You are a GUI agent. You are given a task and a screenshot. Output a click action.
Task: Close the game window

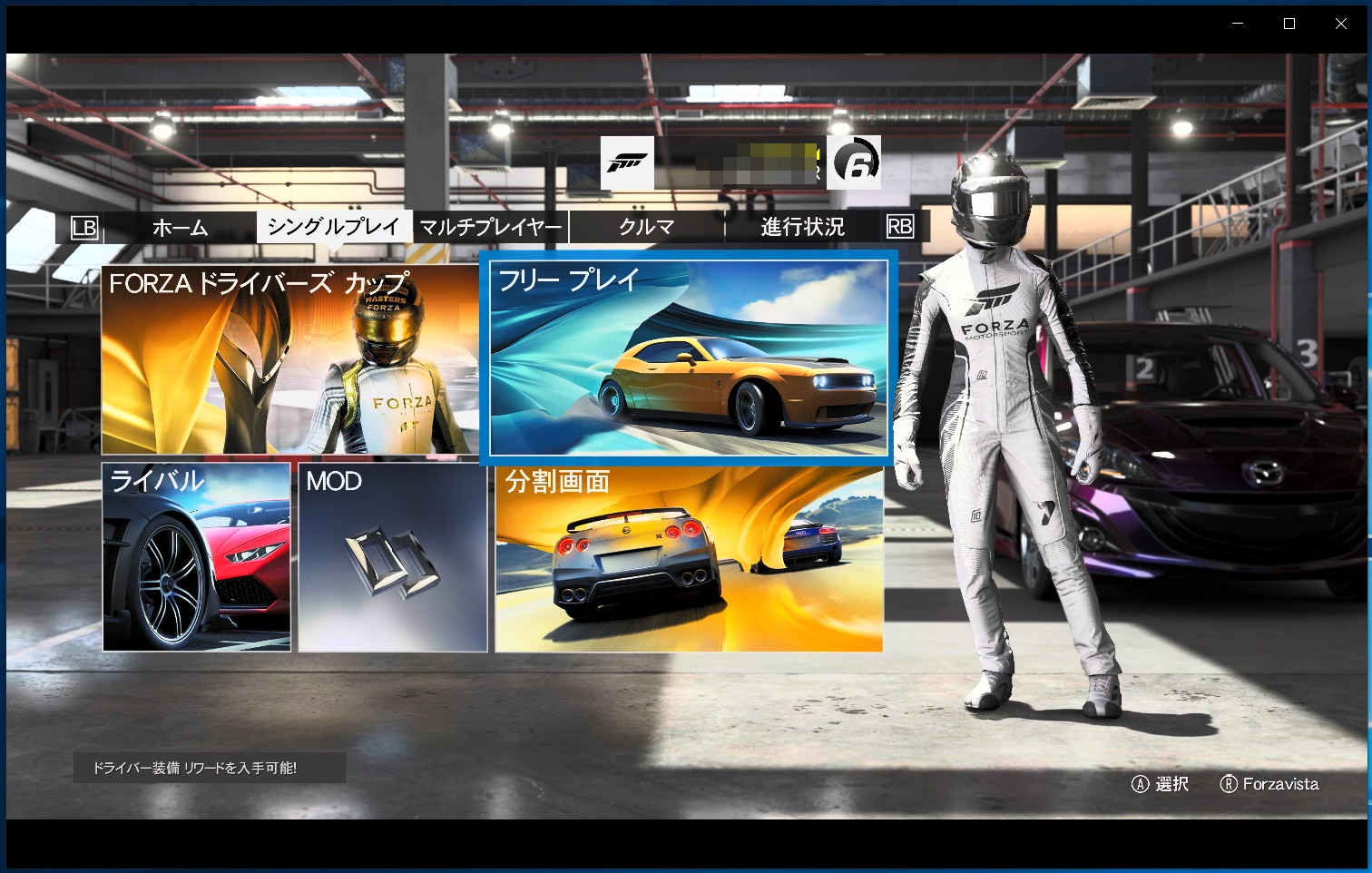1341,24
